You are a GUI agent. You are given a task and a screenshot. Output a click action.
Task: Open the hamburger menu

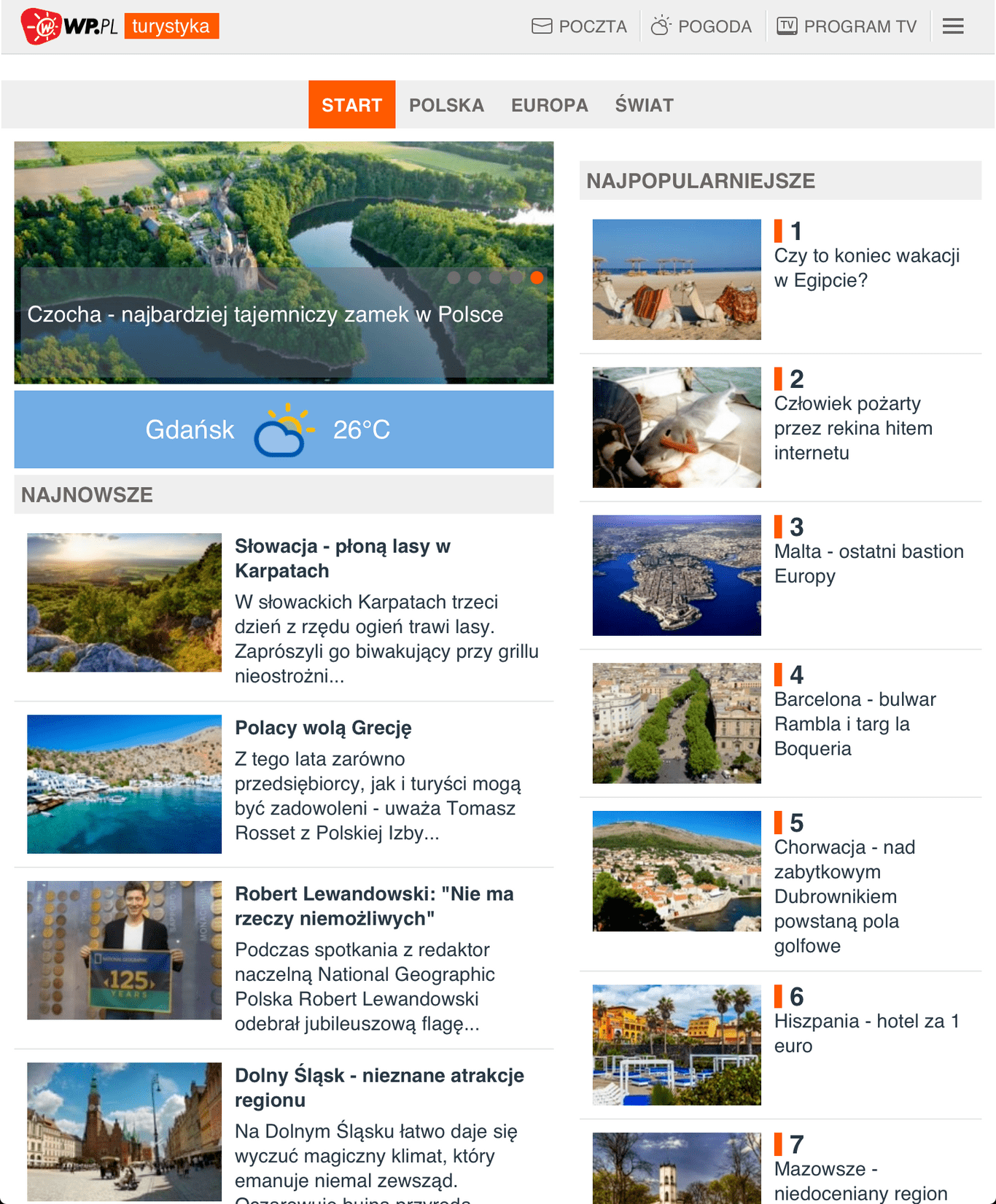[953, 26]
